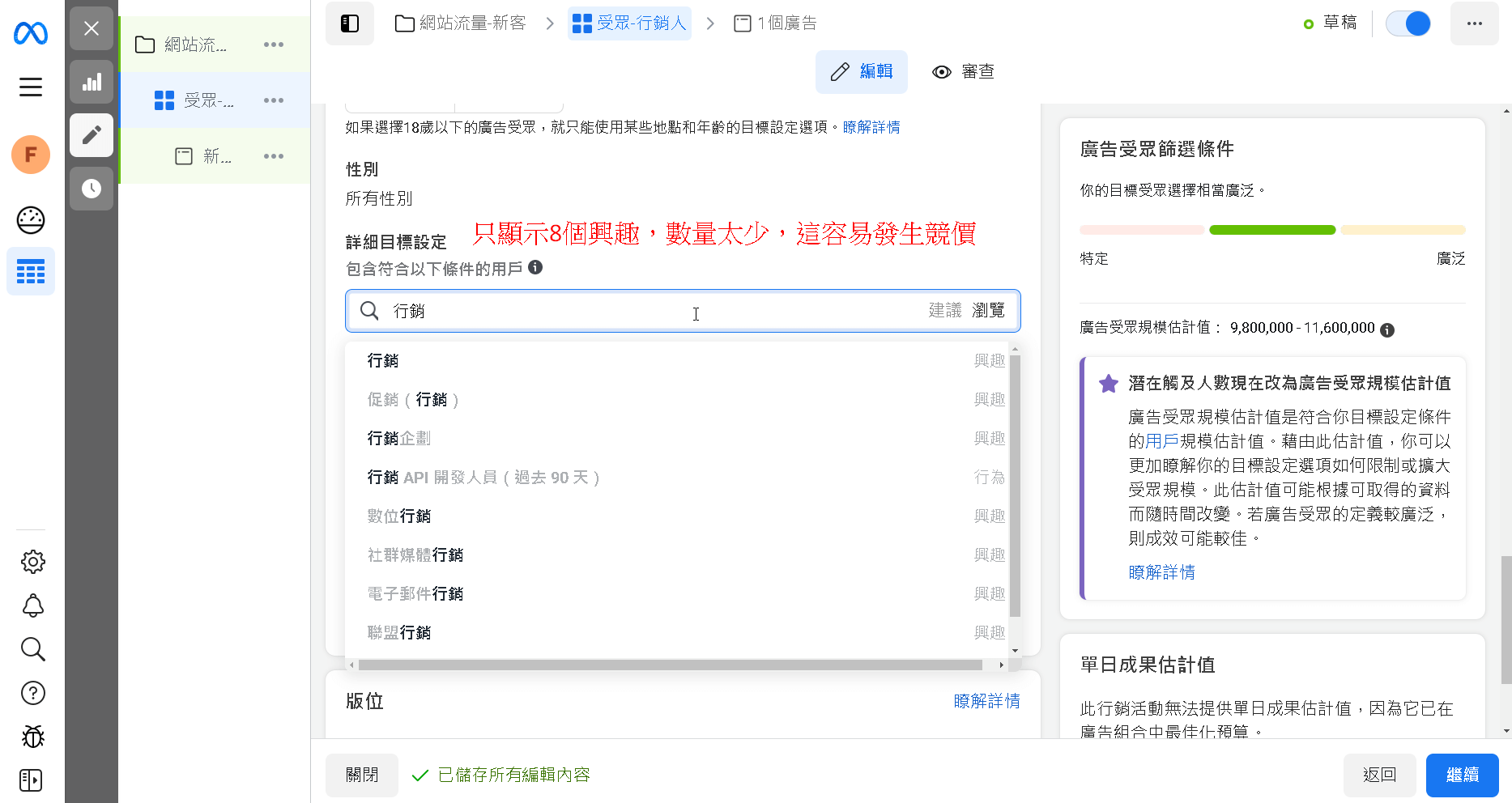Viewport: 1512px width, 803px height.
Task: Open notifications bell icon
Action: (32, 605)
